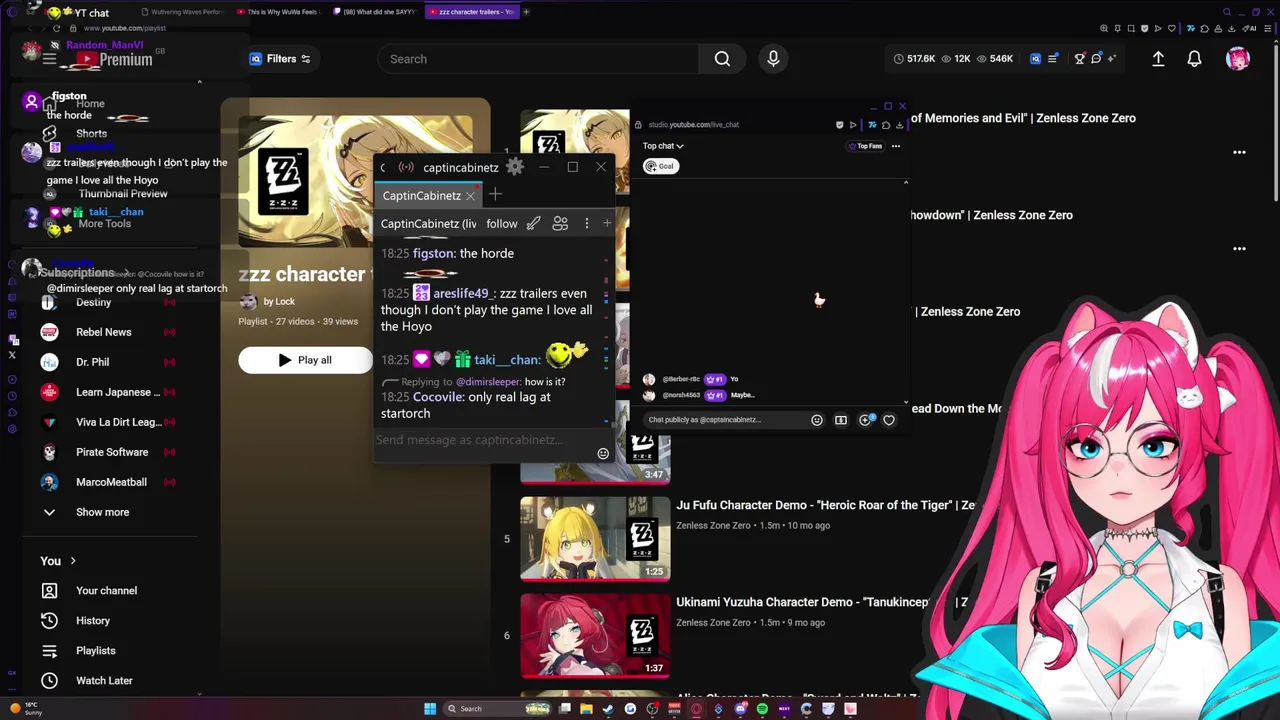
Task: Open Shorts in the YouTube sidebar
Action: pyautogui.click(x=91, y=134)
